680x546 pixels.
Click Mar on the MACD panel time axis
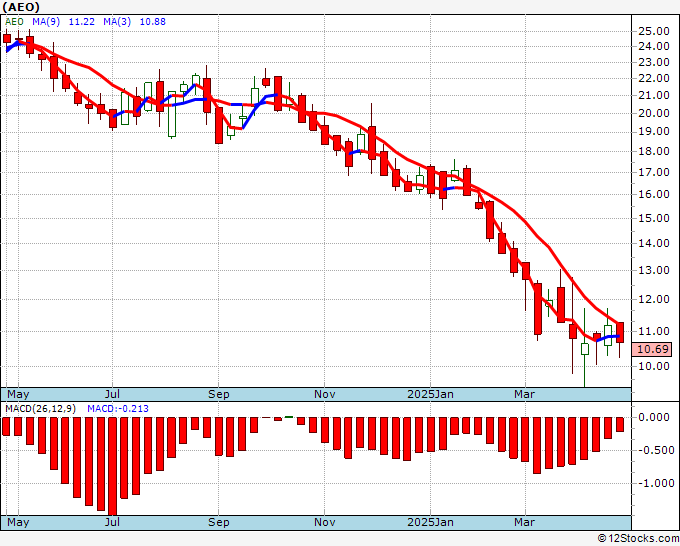pos(525,522)
